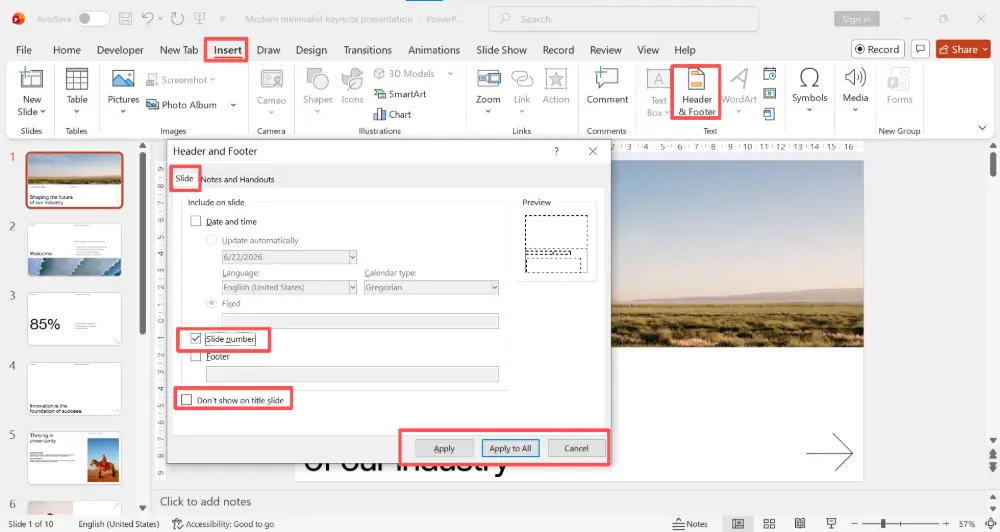
Task: Uncheck the Slide number checkbox
Action: (196, 339)
